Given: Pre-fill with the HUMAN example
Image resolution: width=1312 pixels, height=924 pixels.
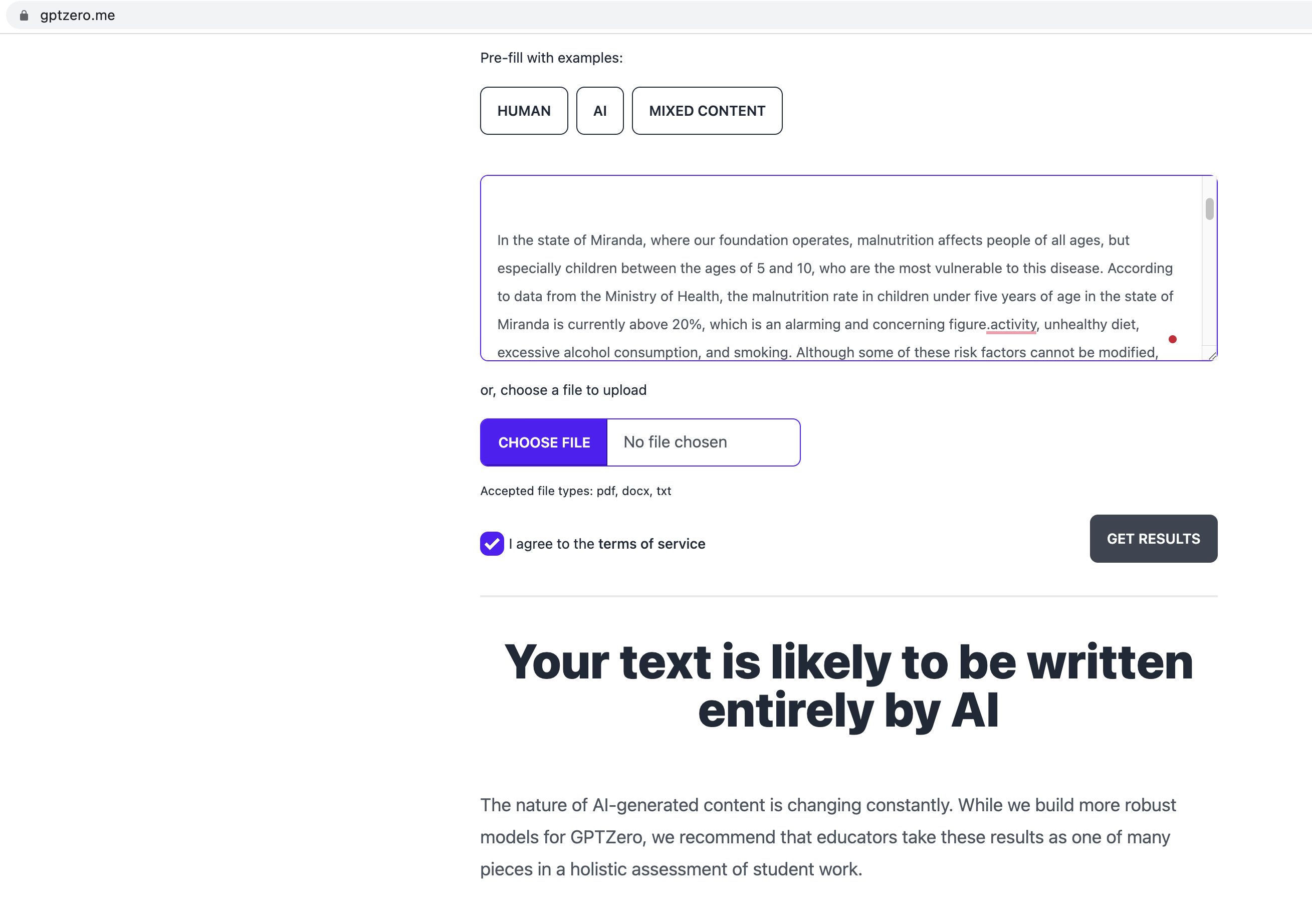Looking at the screenshot, I should 523,111.
